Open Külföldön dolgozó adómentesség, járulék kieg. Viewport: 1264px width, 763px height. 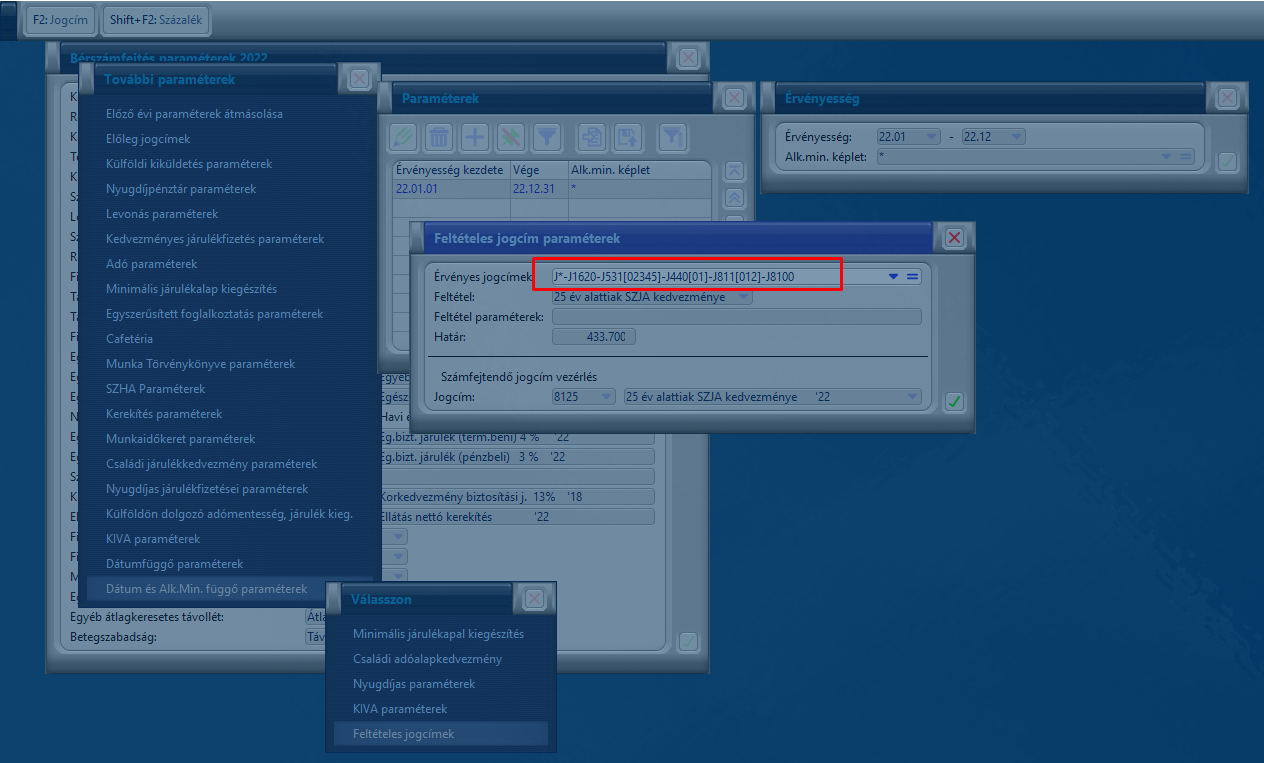point(229,514)
